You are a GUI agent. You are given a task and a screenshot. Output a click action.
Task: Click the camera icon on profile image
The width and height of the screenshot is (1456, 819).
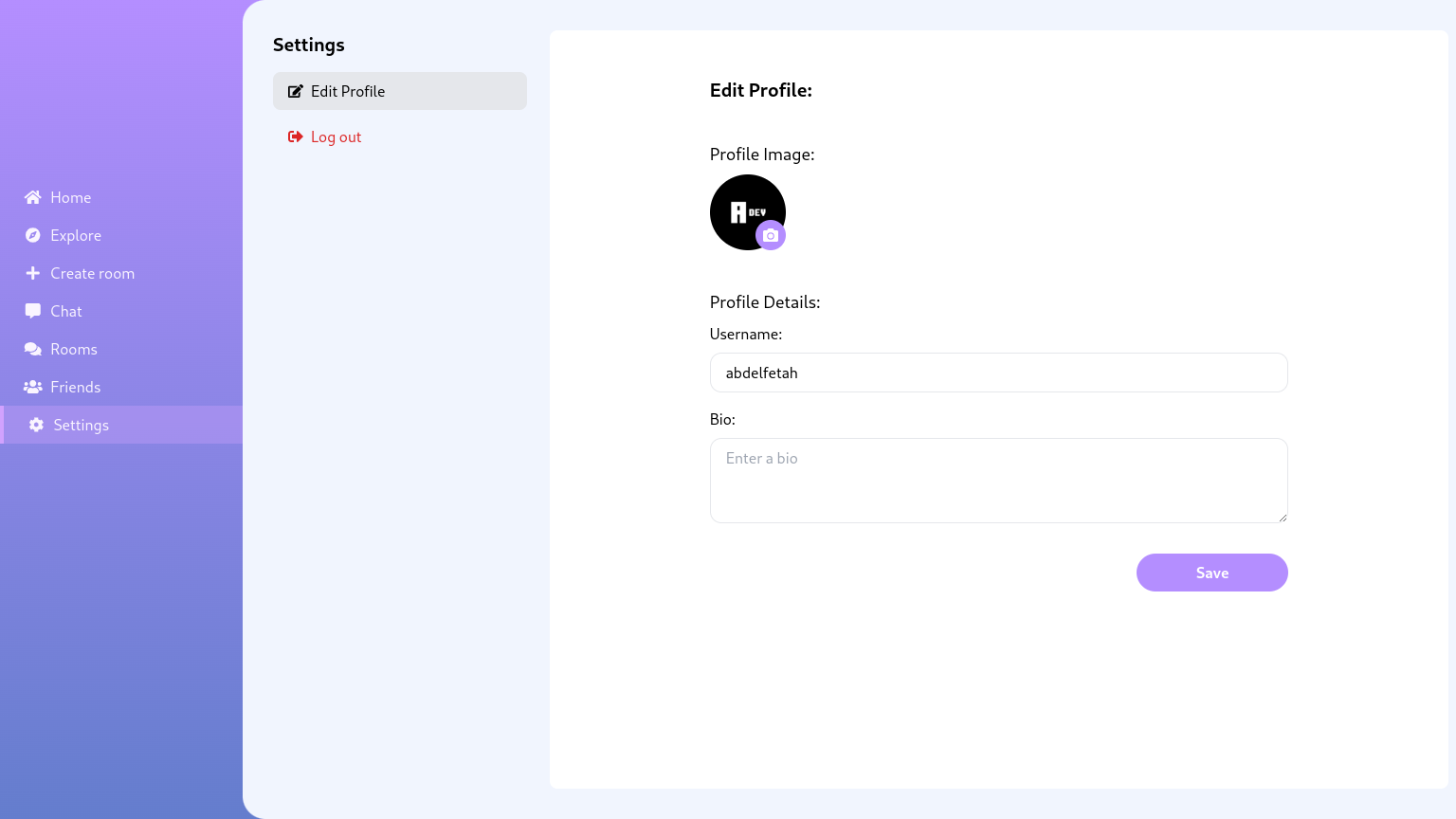tap(771, 235)
